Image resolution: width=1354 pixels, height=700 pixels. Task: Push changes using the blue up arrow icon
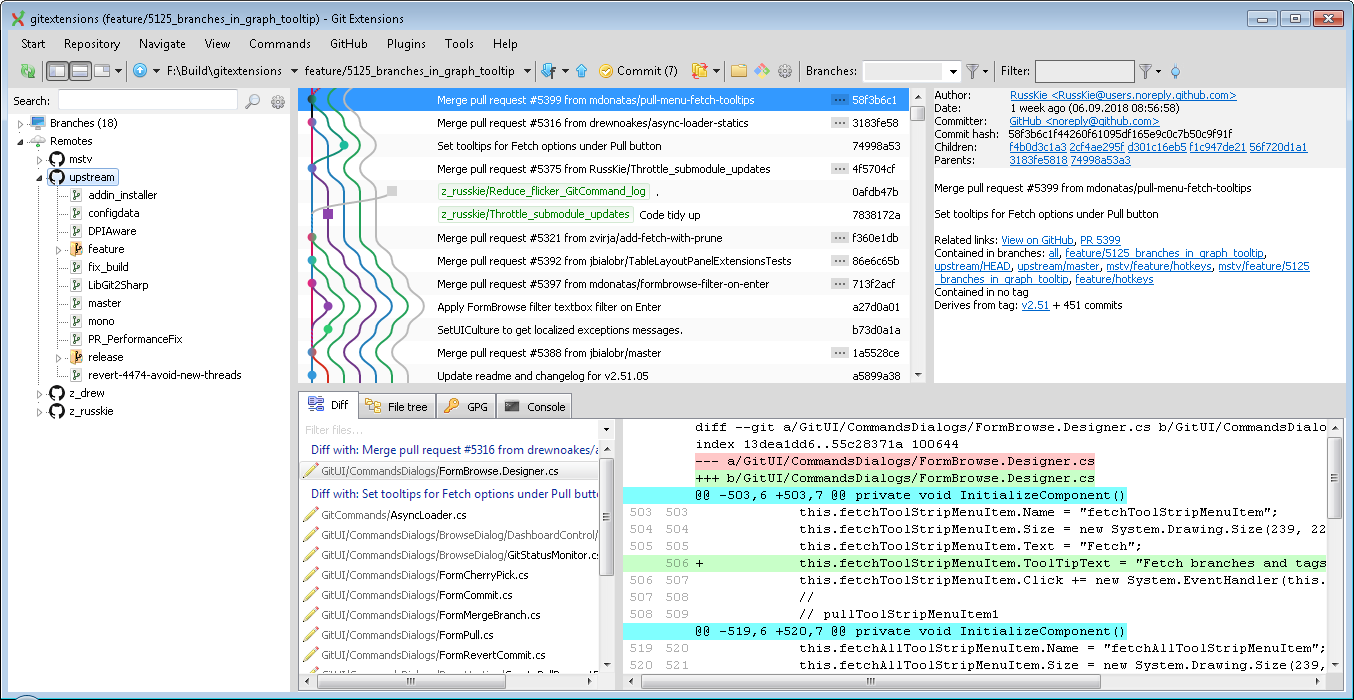583,71
